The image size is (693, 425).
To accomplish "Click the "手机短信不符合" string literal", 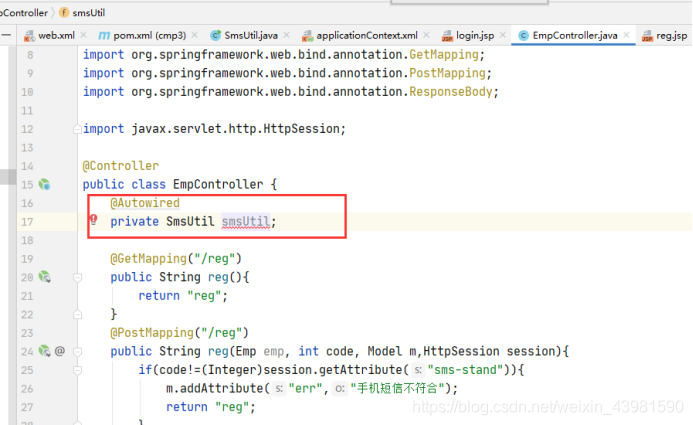I will [397, 388].
